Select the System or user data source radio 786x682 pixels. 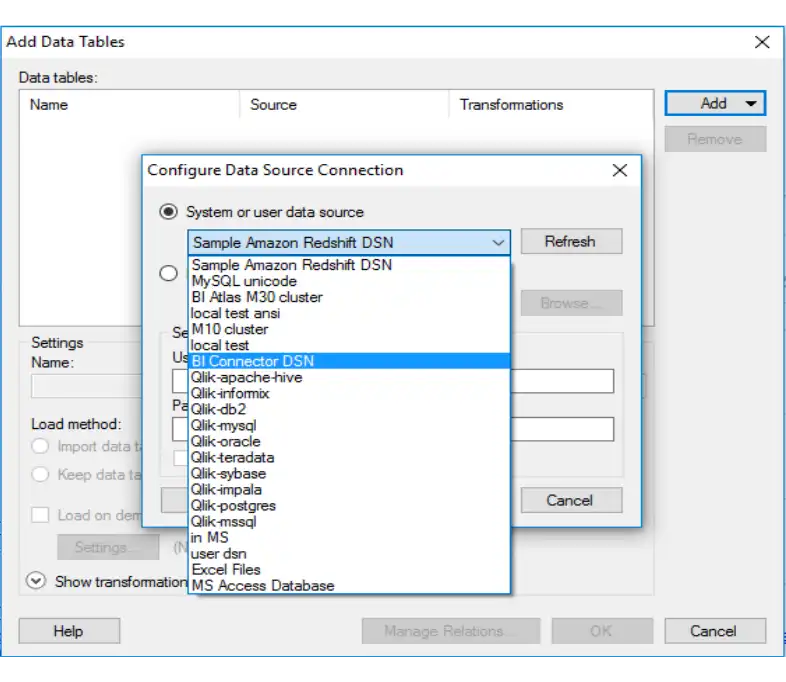169,212
